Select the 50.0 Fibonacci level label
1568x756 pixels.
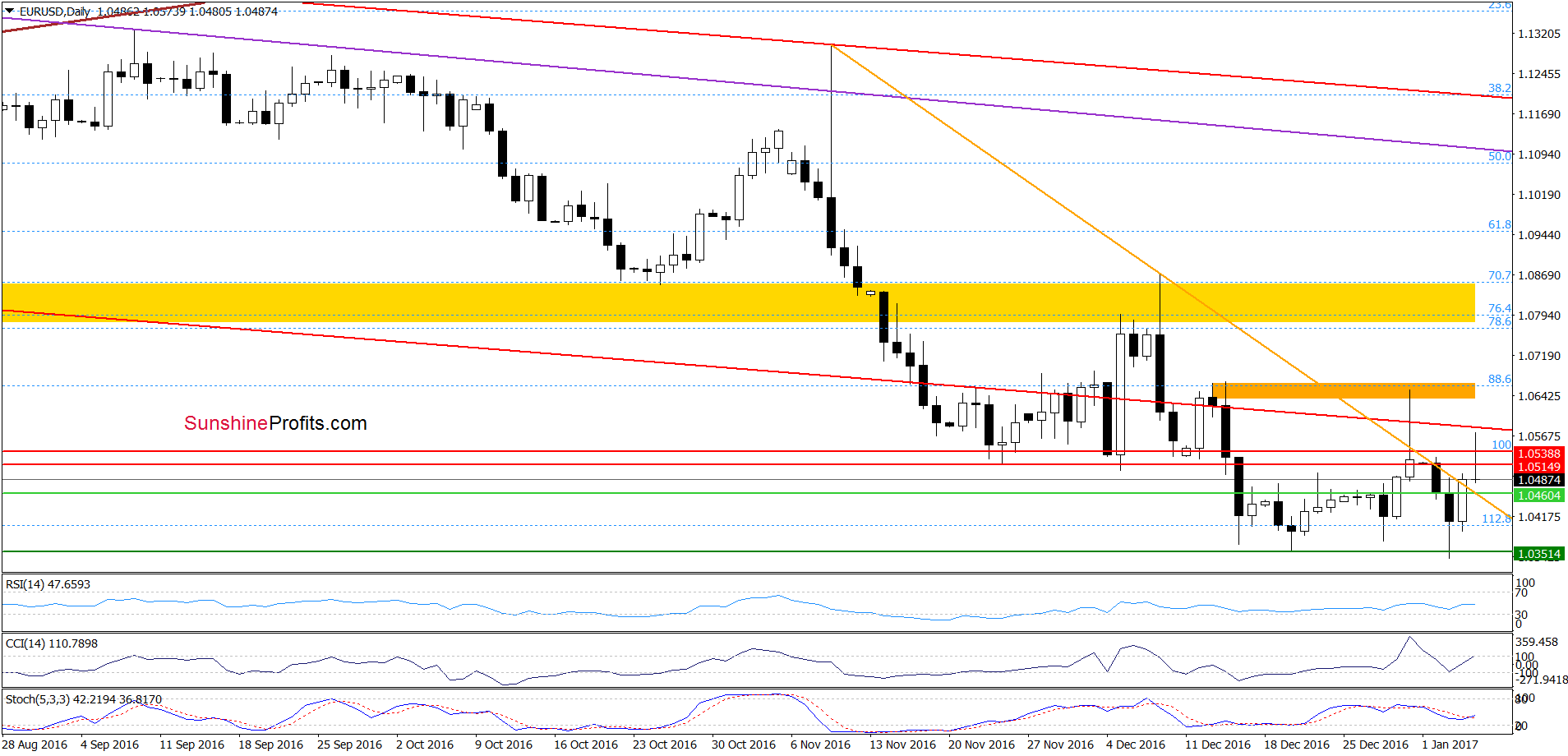pyautogui.click(x=1499, y=155)
